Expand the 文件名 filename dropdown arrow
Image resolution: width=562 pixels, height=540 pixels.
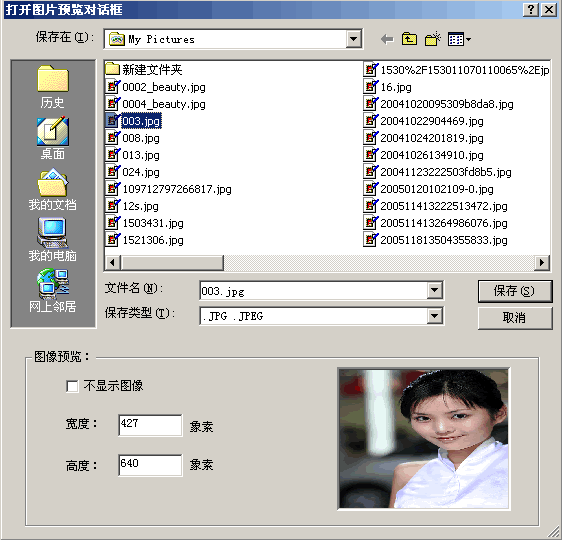coord(434,290)
